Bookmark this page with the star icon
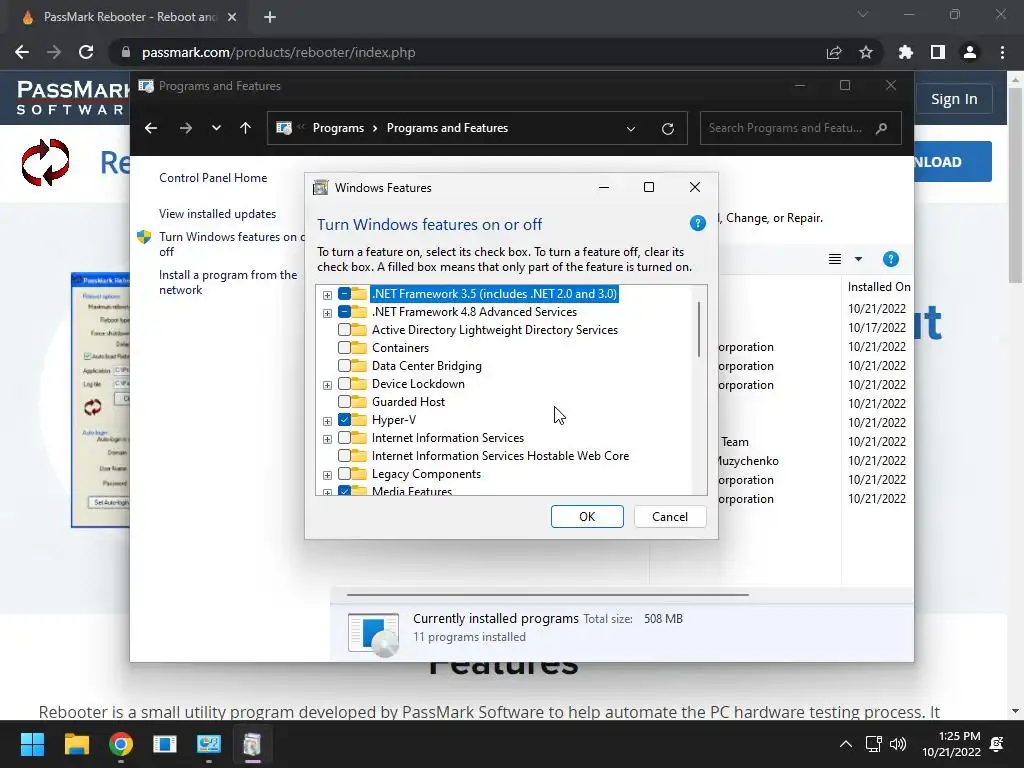Screen dimensions: 1024x768 (866, 52)
